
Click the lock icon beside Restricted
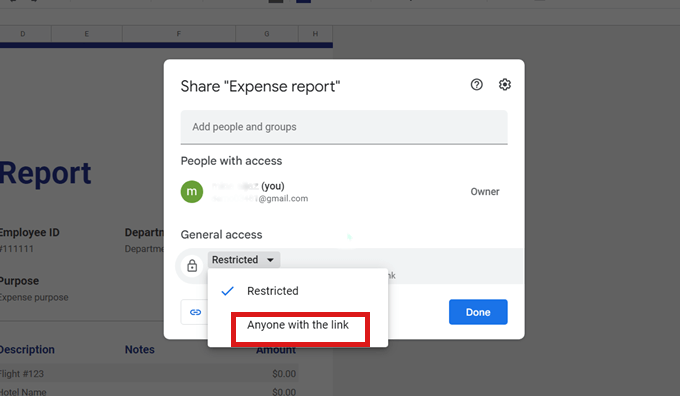tap(192, 265)
